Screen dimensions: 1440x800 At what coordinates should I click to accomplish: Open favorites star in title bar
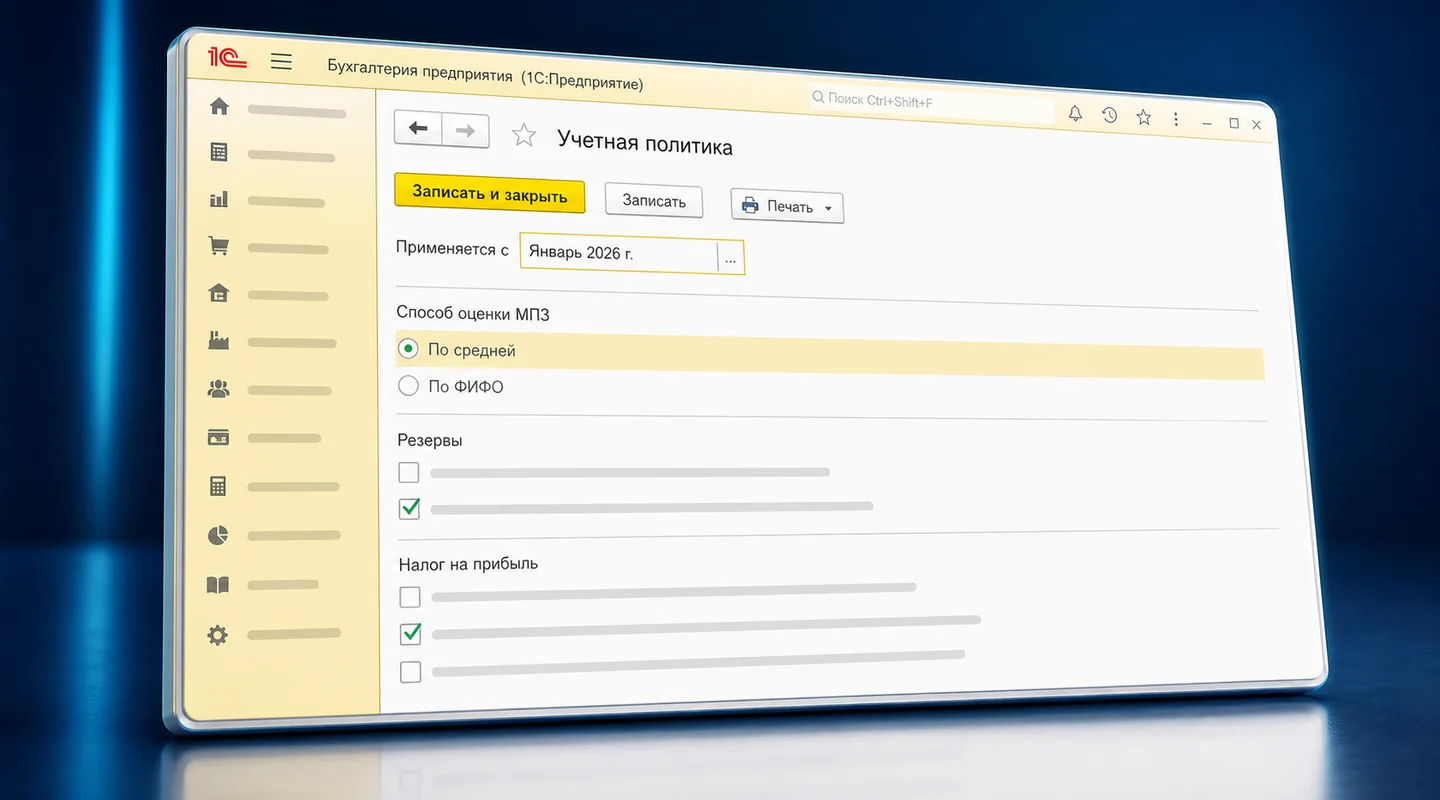pyautogui.click(x=1144, y=117)
